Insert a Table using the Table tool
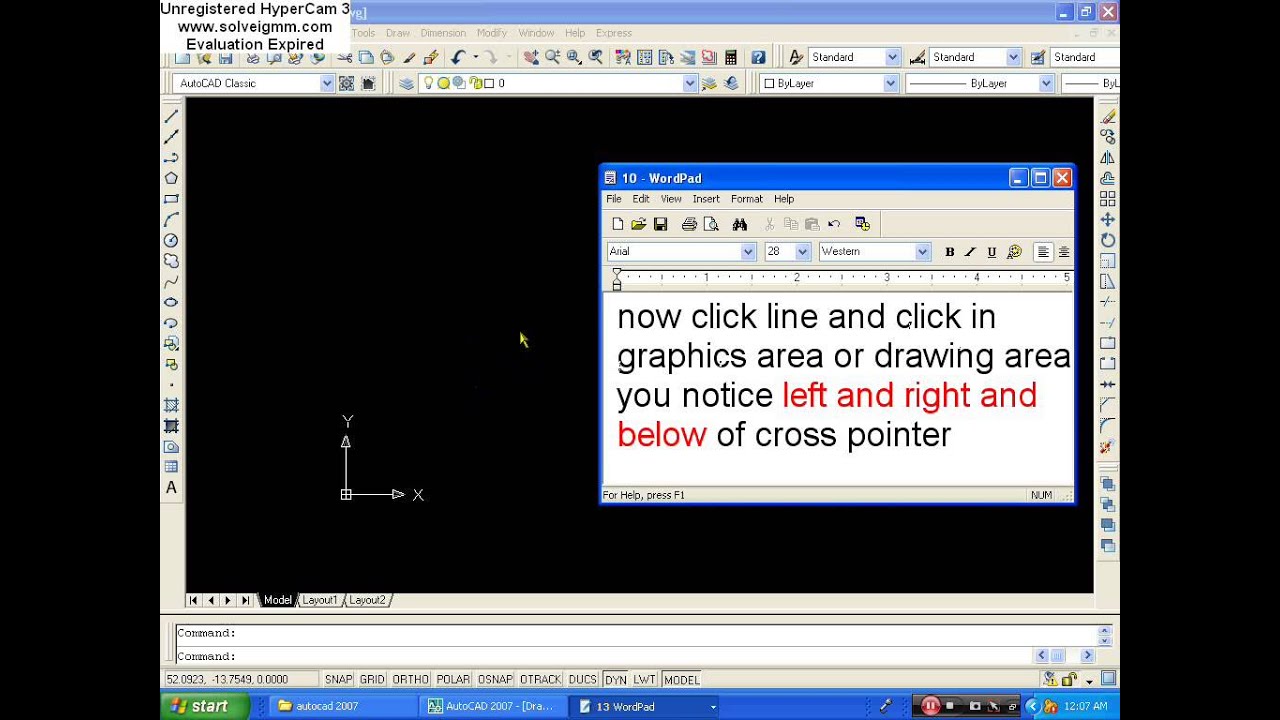 [171, 467]
